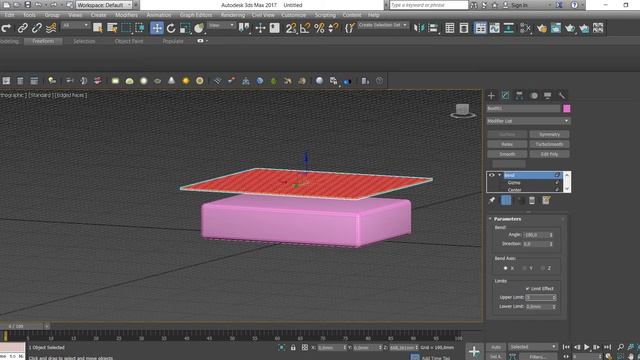Image resolution: width=640 pixels, height=360 pixels.
Task: Click the Unlink Selection icon
Action: (x=37, y=28)
